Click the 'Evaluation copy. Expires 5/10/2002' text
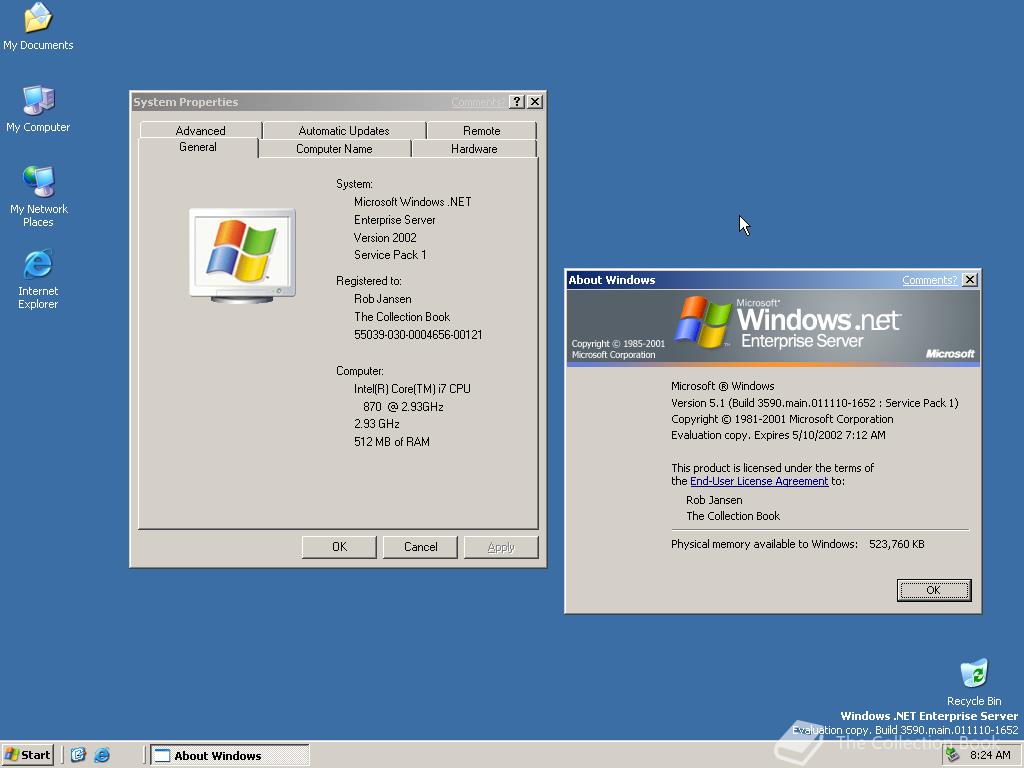Image resolution: width=1024 pixels, height=768 pixels. point(778,435)
